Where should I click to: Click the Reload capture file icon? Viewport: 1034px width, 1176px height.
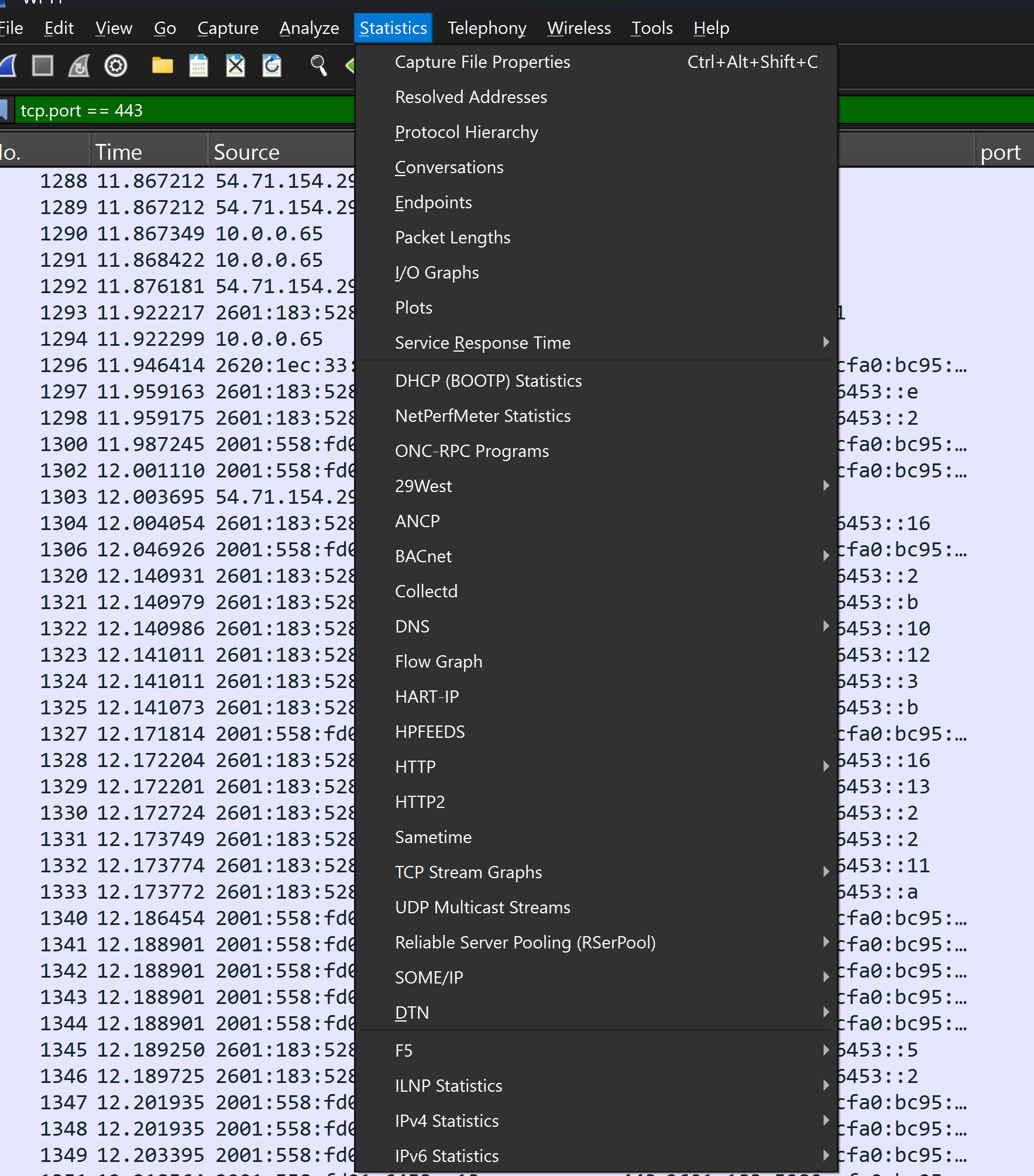[x=272, y=66]
